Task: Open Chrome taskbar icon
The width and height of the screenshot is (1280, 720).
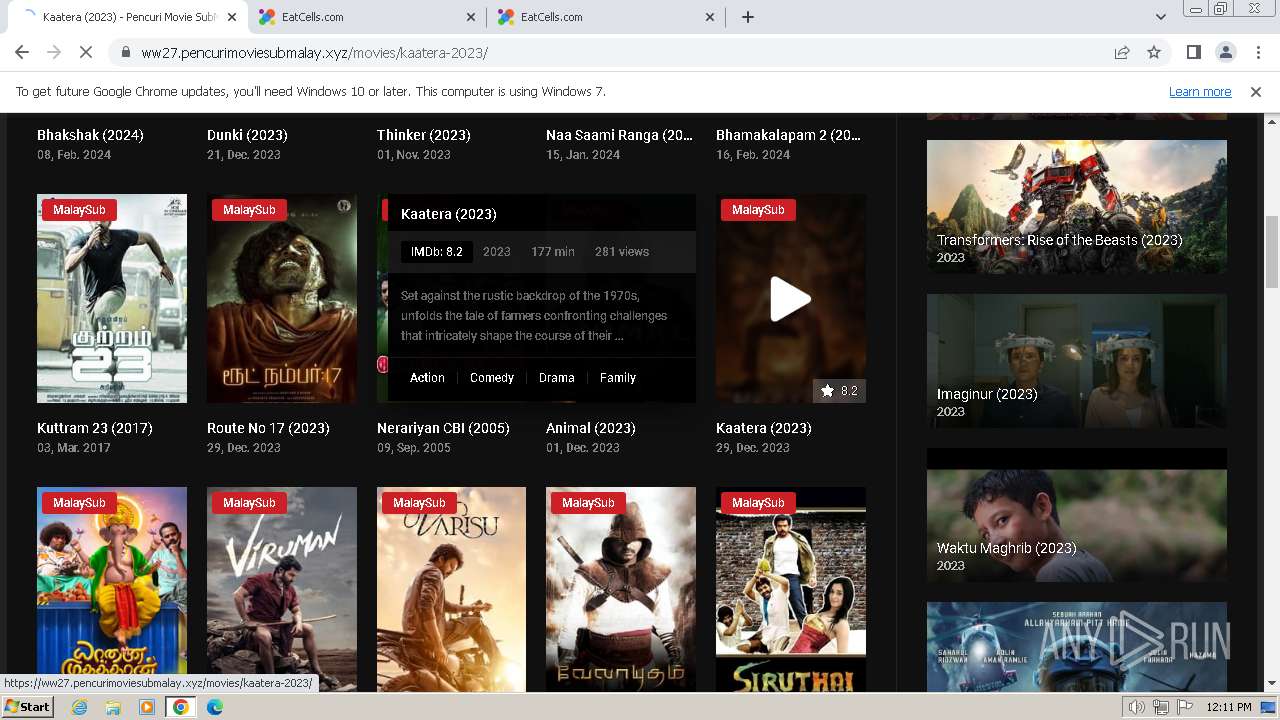Action: [181, 707]
